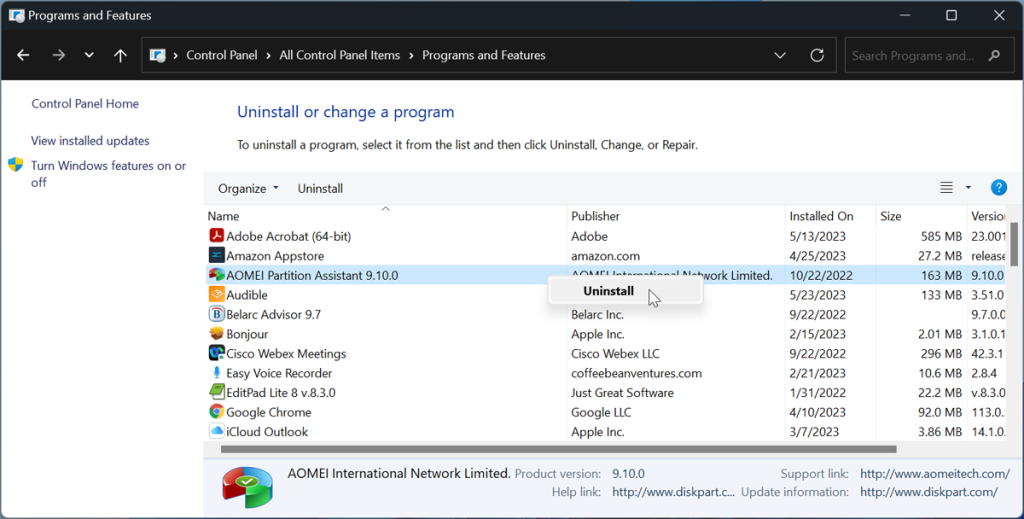1024x519 pixels.
Task: Select the Cisco Webex Meetings name
Action: [286, 354]
